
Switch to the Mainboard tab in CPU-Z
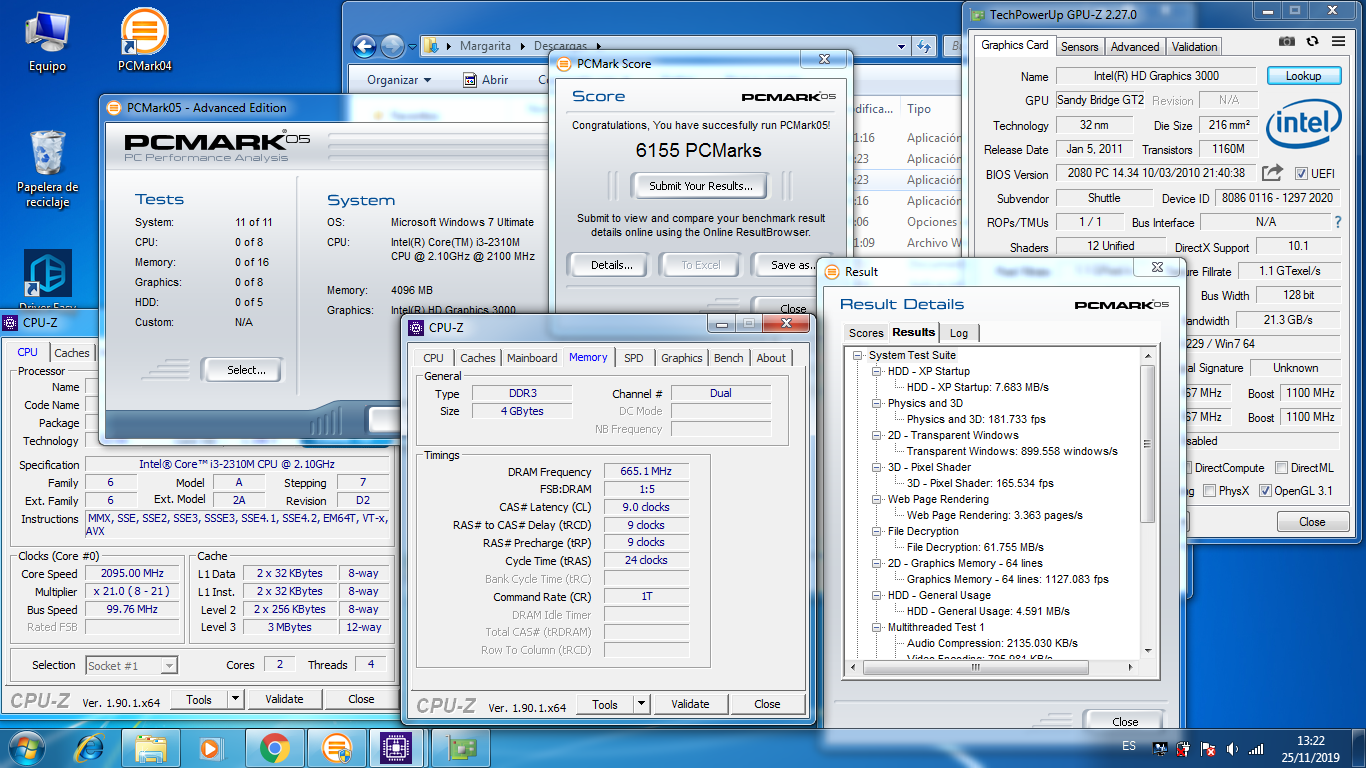532,358
